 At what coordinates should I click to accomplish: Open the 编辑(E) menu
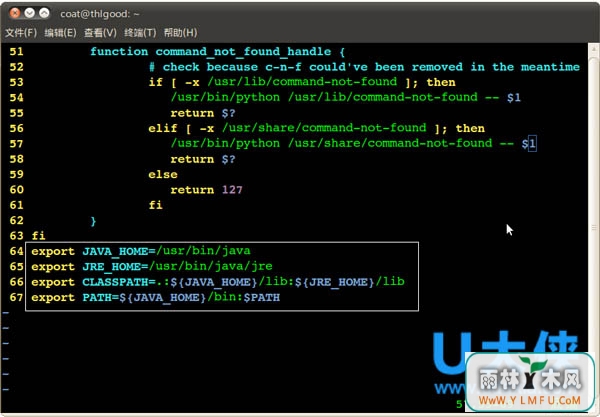(60, 33)
